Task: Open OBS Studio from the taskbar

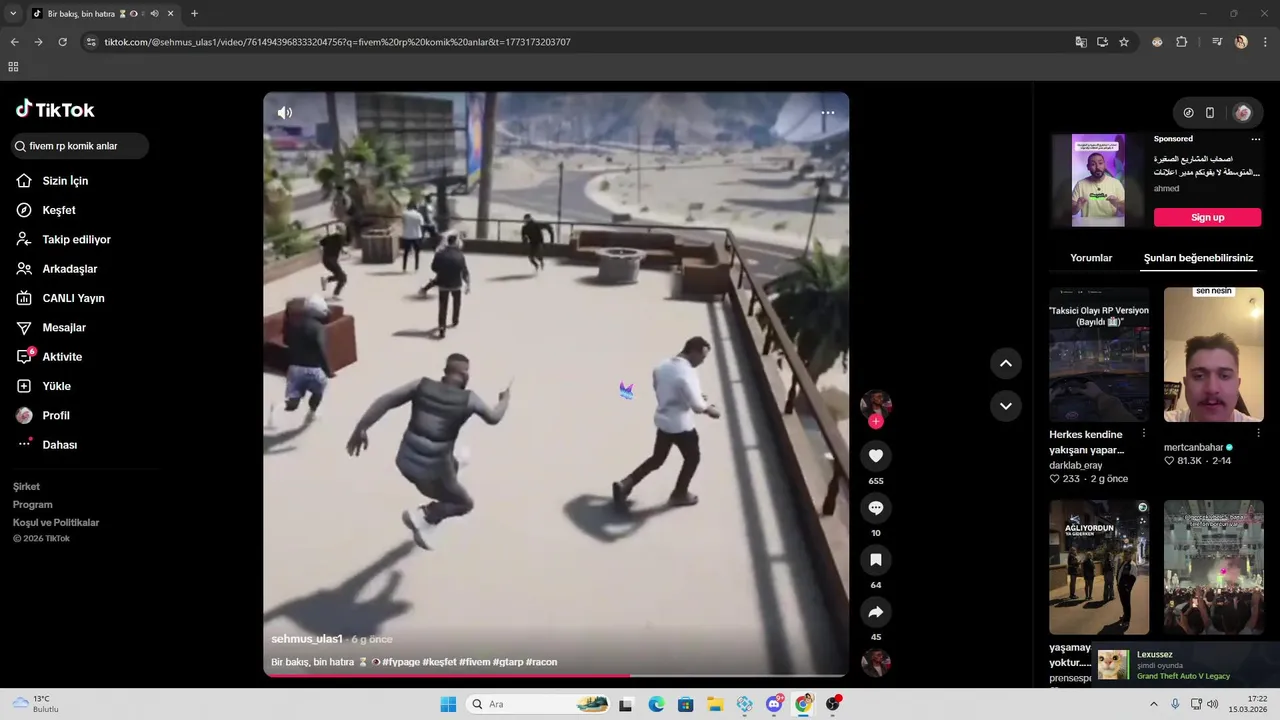Action: (833, 704)
